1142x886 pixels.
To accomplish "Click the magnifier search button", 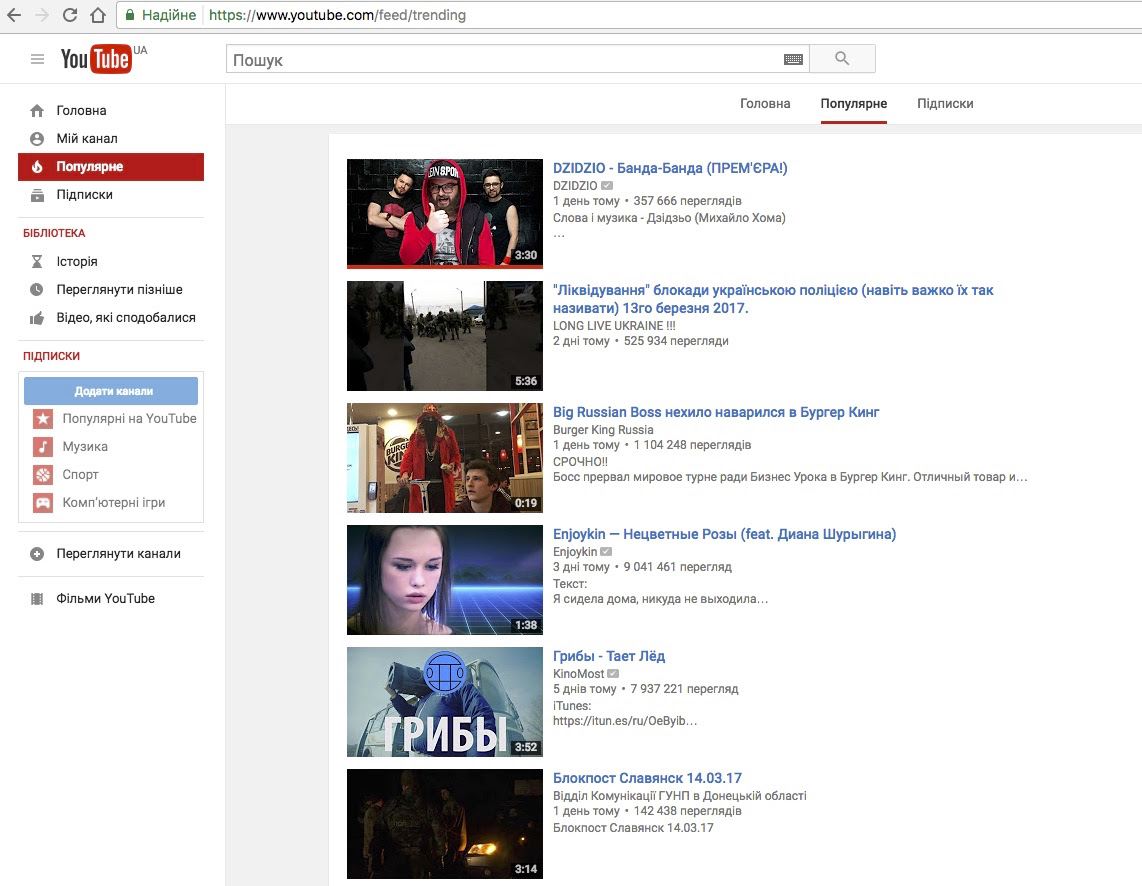I will click(x=841, y=59).
